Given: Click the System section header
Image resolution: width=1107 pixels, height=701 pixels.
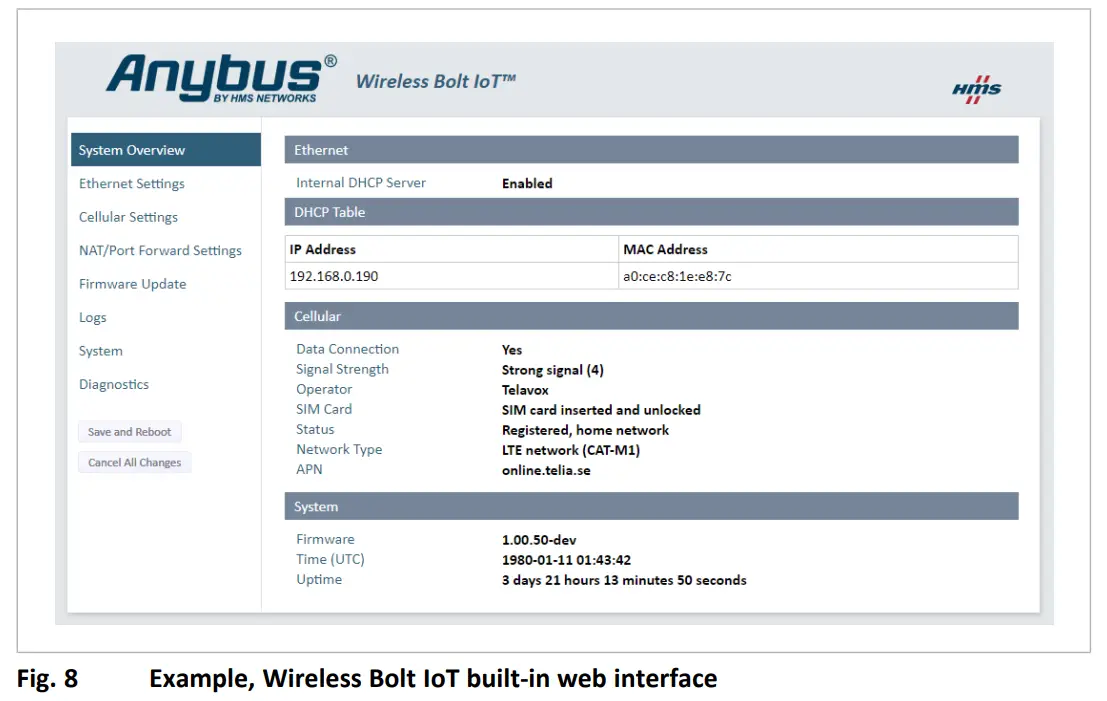Looking at the screenshot, I should click(315, 506).
